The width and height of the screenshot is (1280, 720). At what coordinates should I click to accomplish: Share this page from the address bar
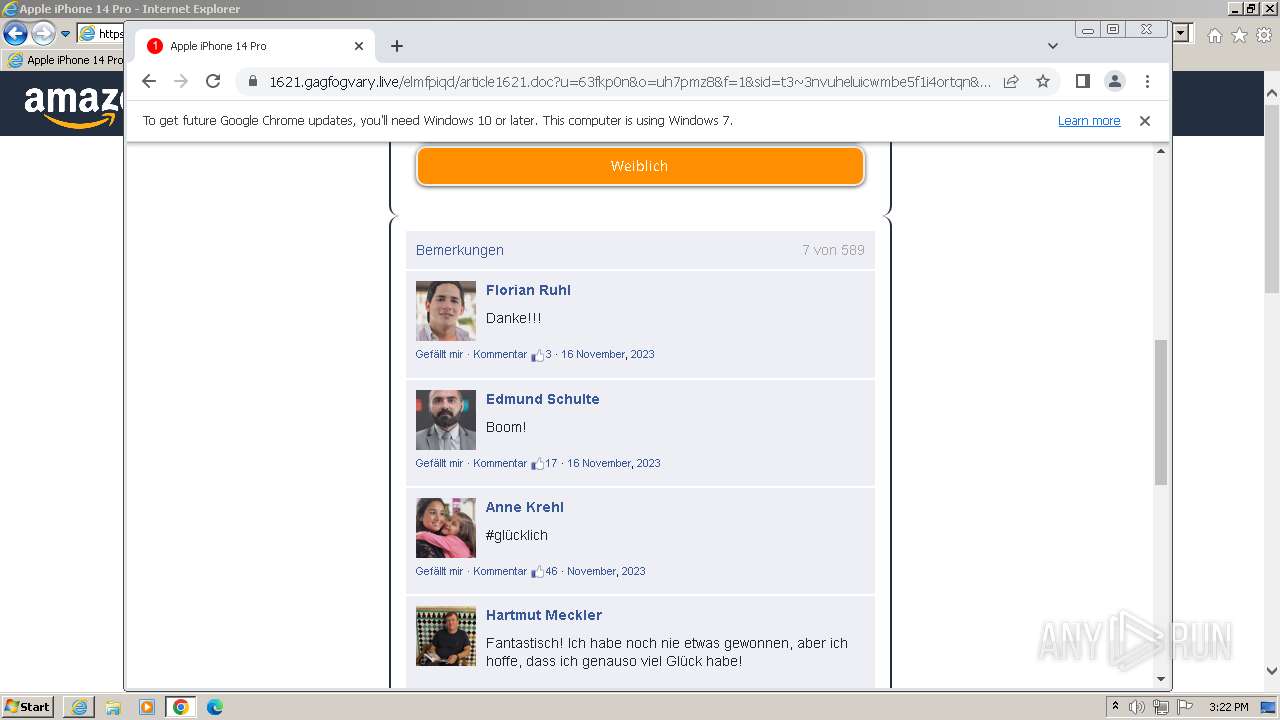[1011, 82]
